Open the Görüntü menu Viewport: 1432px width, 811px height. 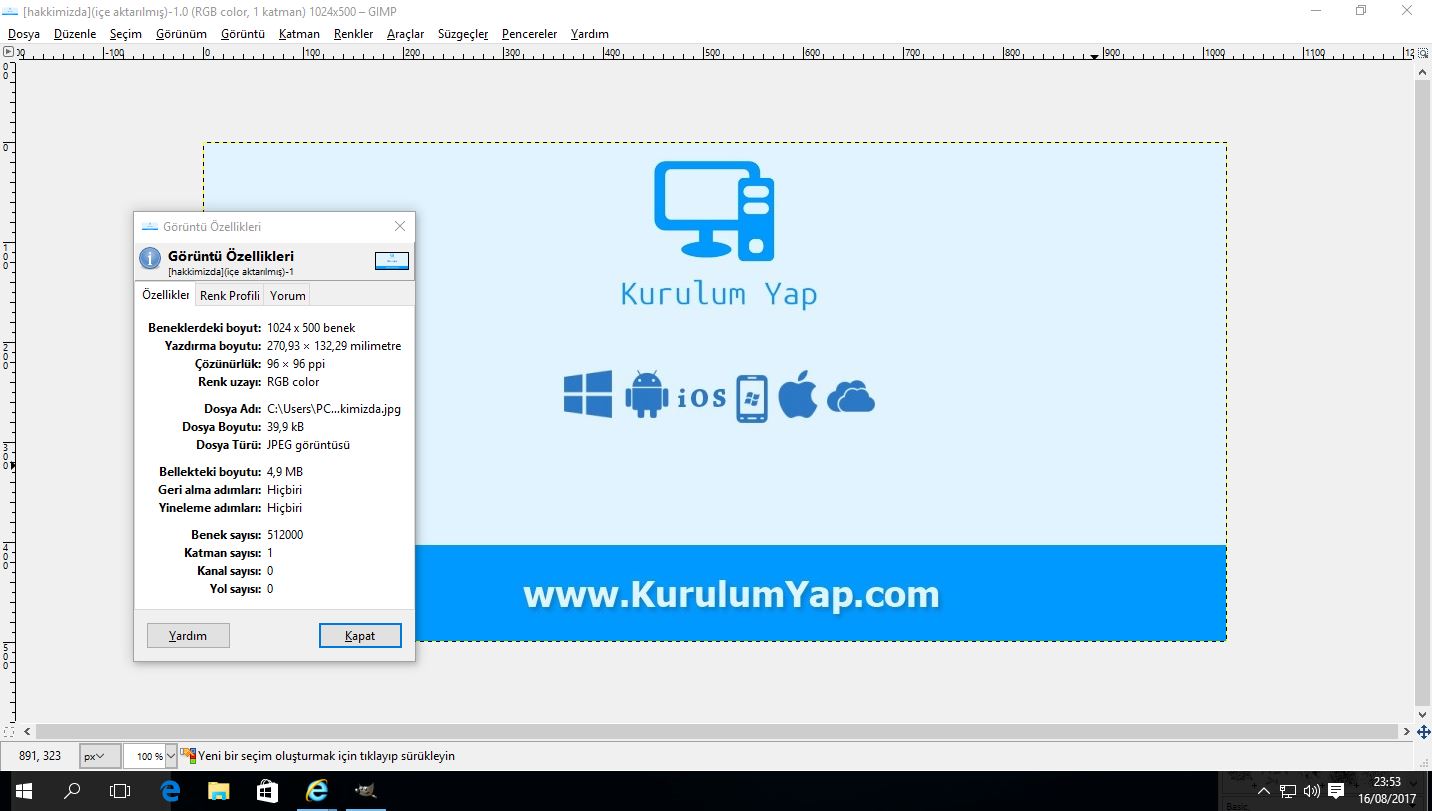point(243,34)
